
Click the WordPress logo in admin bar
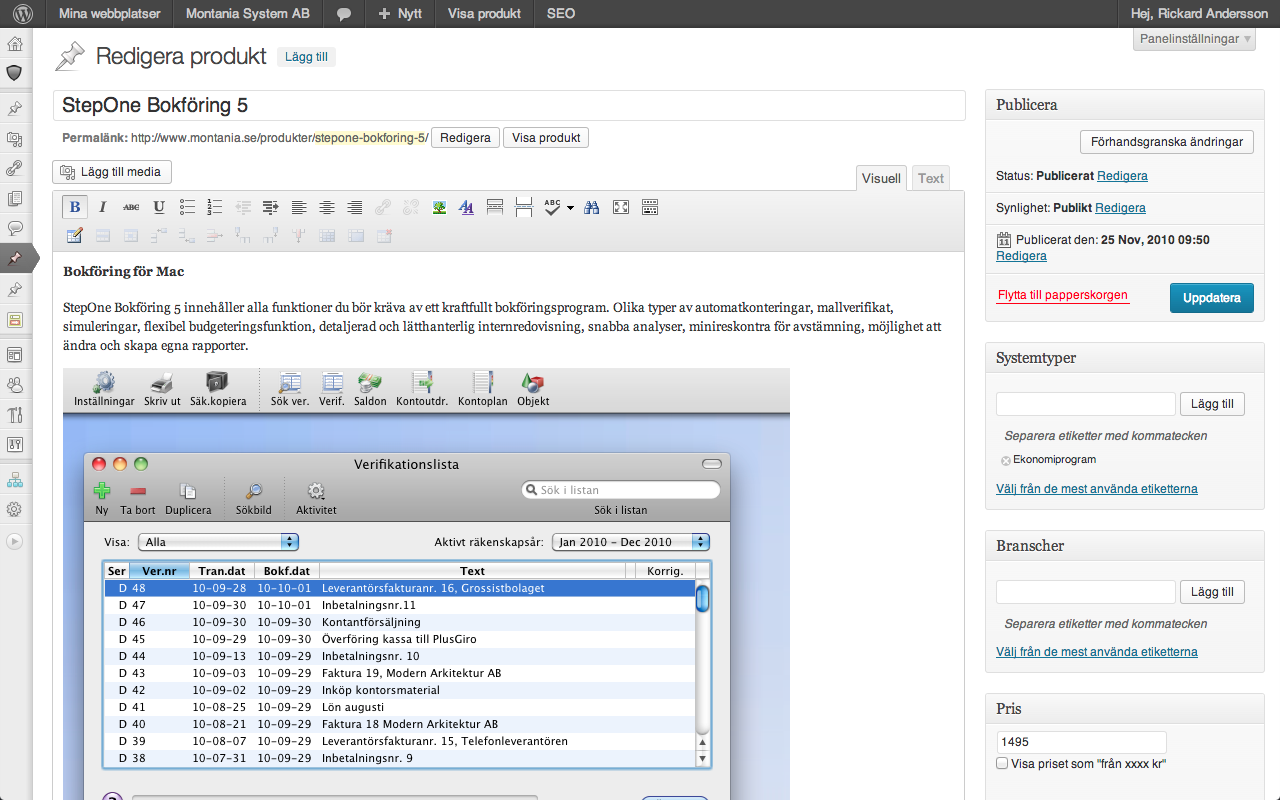pos(22,14)
